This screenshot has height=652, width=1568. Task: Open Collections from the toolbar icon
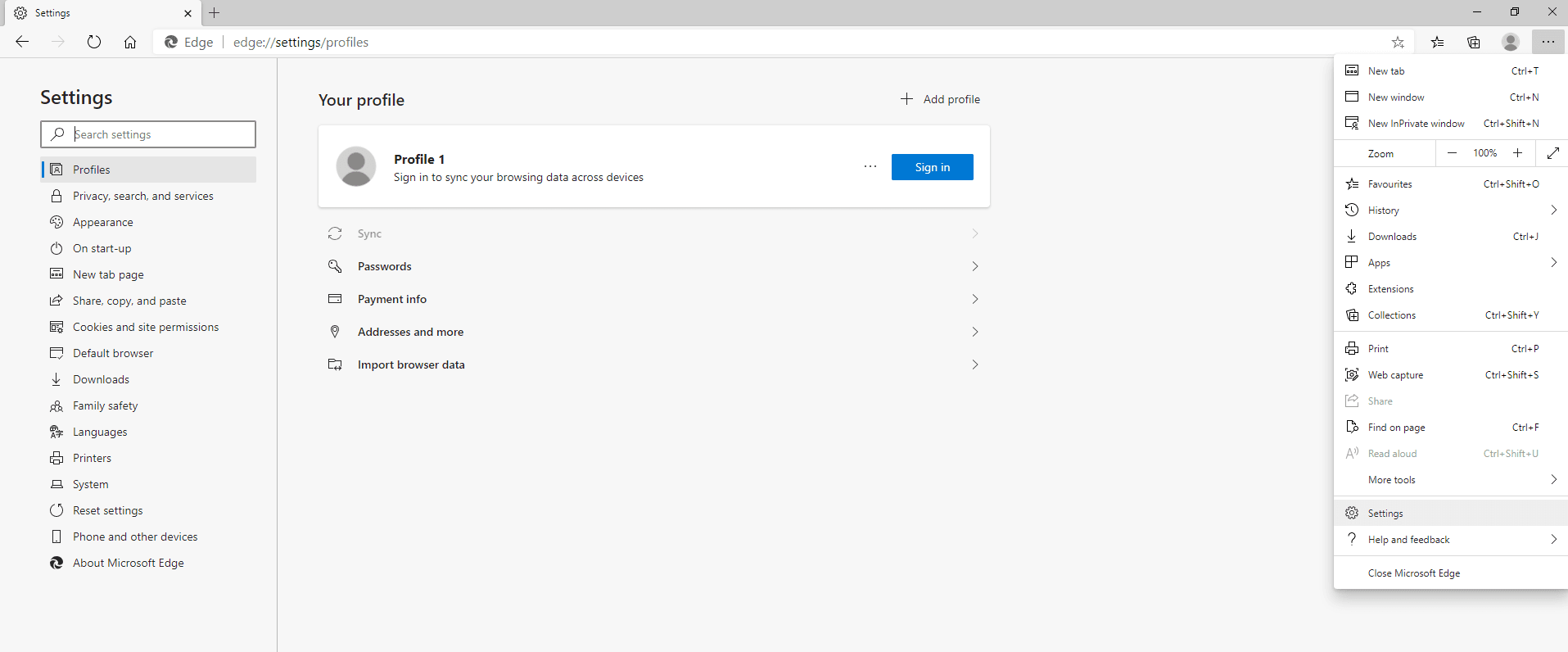[1474, 43]
